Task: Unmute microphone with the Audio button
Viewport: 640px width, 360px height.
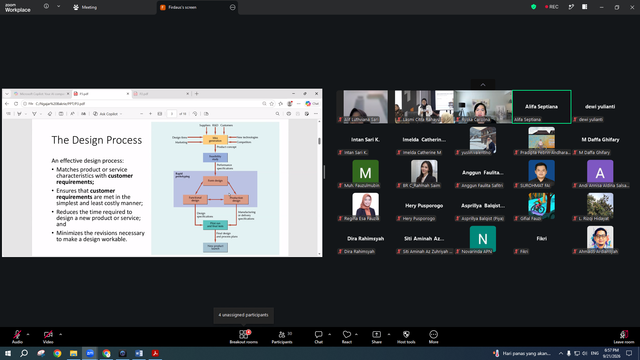Action: tap(17, 337)
